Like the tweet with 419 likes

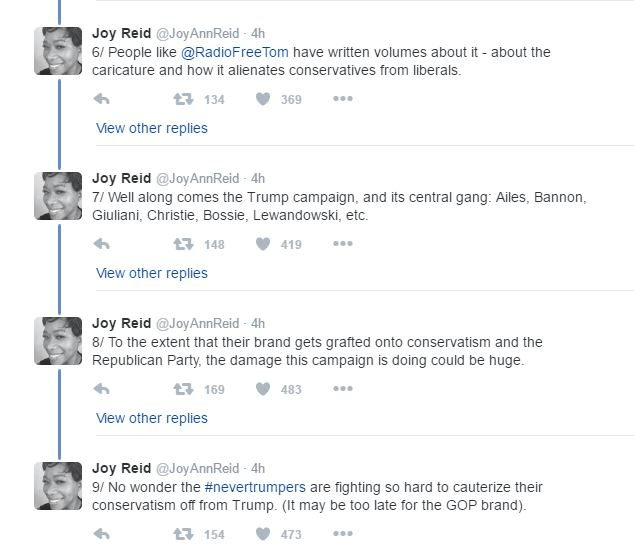tap(264, 244)
